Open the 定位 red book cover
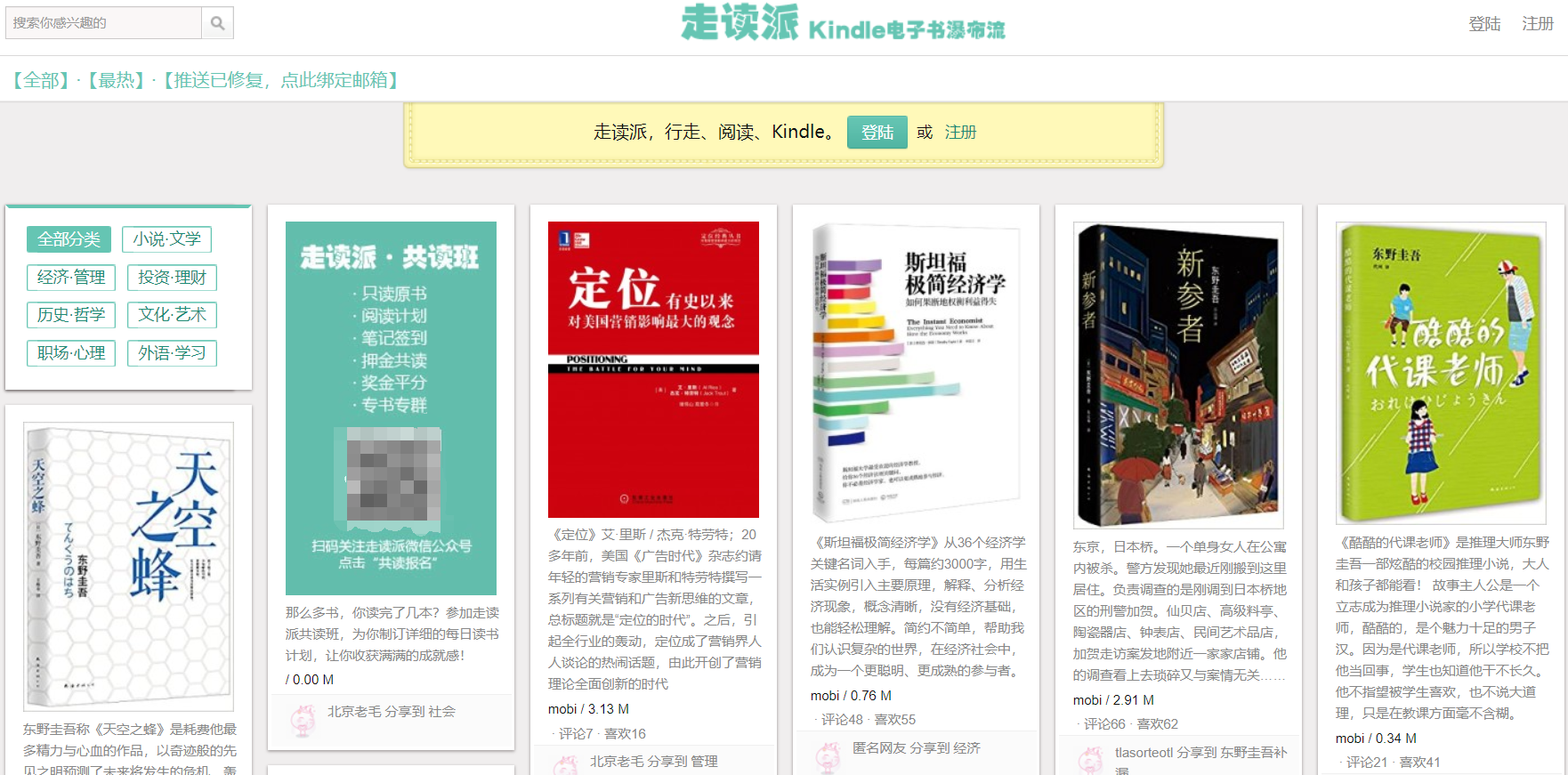Image resolution: width=1568 pixels, height=775 pixels. point(653,369)
